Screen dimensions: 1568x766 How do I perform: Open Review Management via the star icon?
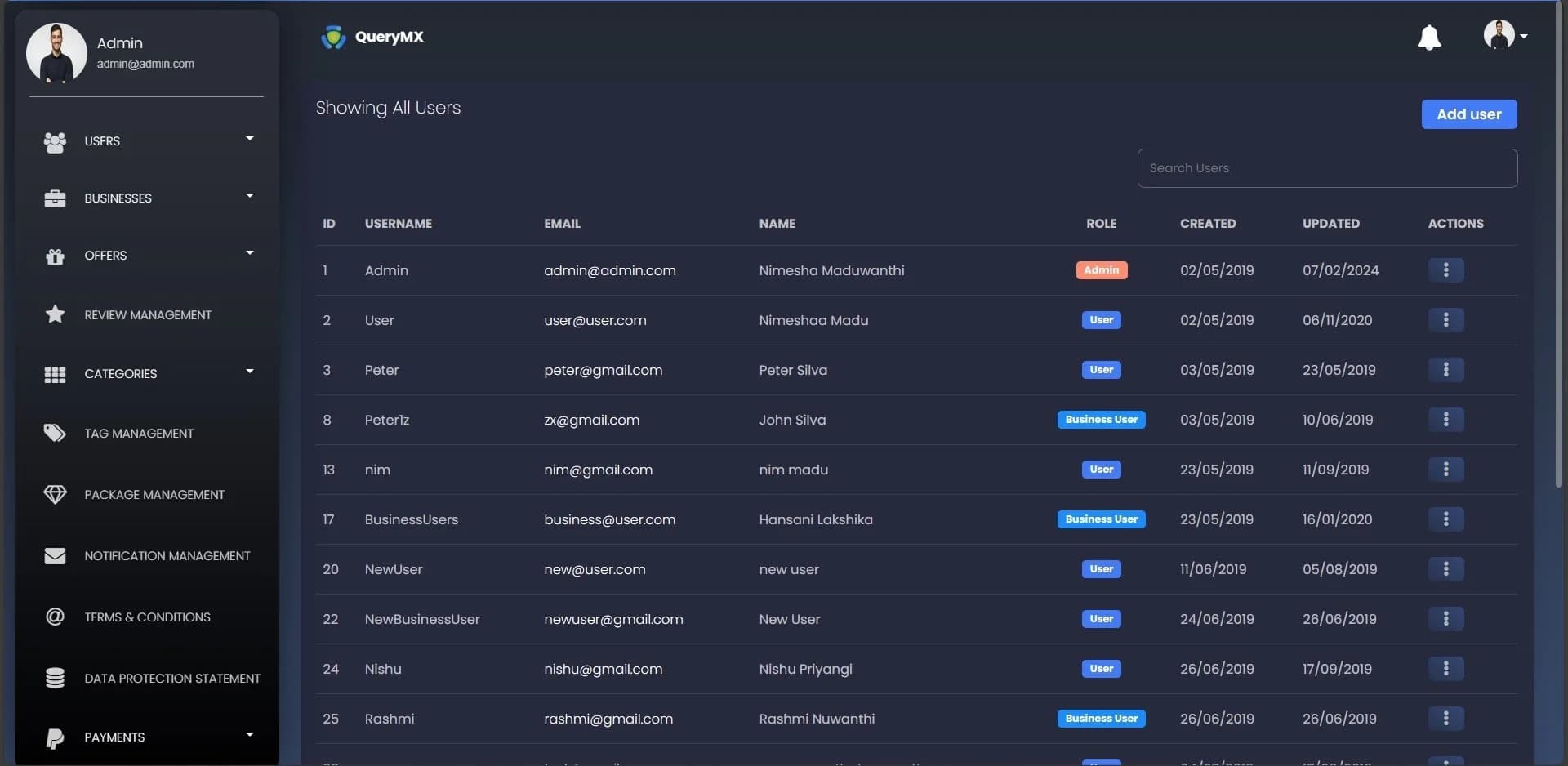[54, 314]
